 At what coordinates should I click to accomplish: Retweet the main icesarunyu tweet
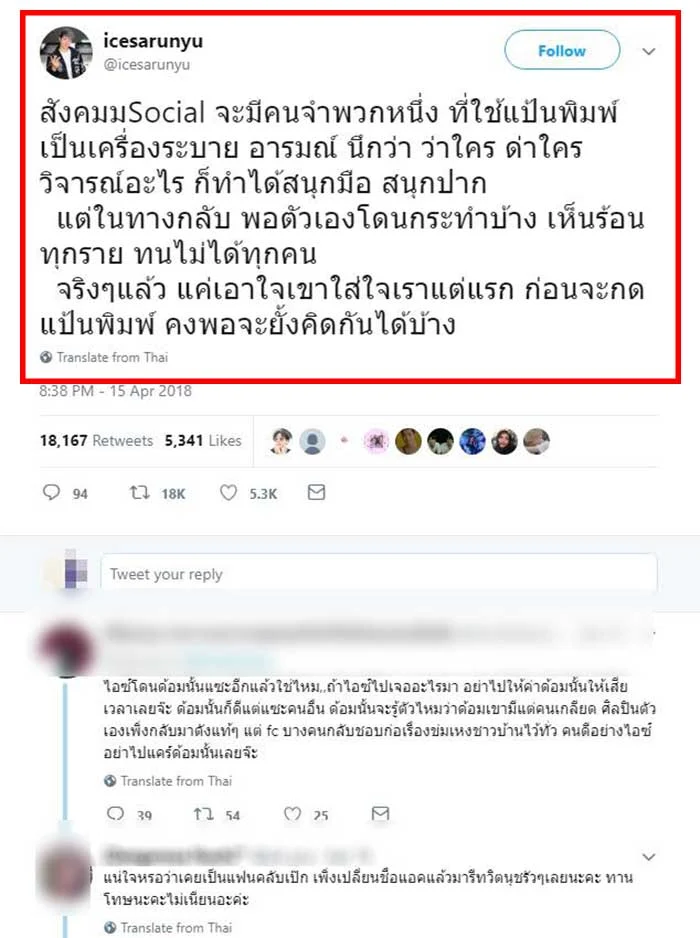140,492
